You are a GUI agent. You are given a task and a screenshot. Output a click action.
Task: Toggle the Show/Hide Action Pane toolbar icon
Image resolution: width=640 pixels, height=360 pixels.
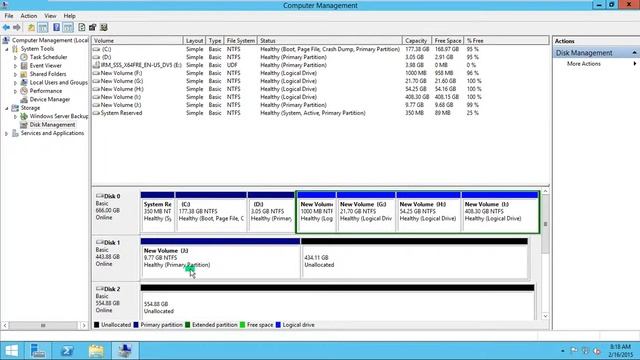68,27
